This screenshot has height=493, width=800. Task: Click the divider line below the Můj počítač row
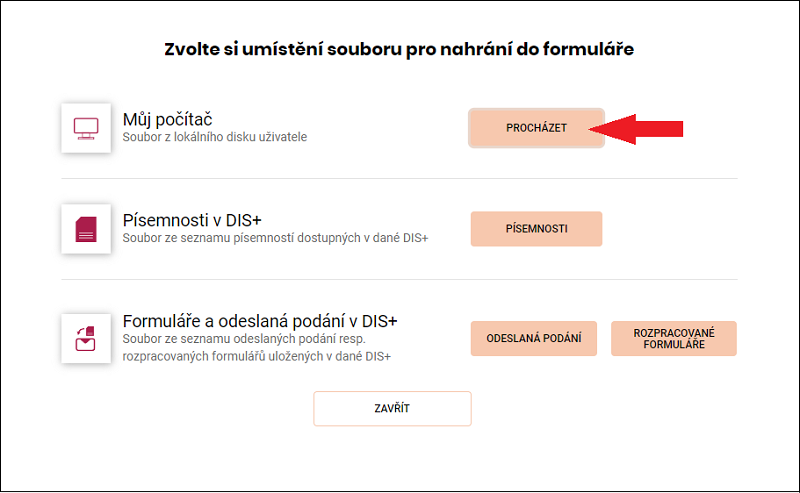click(399, 179)
